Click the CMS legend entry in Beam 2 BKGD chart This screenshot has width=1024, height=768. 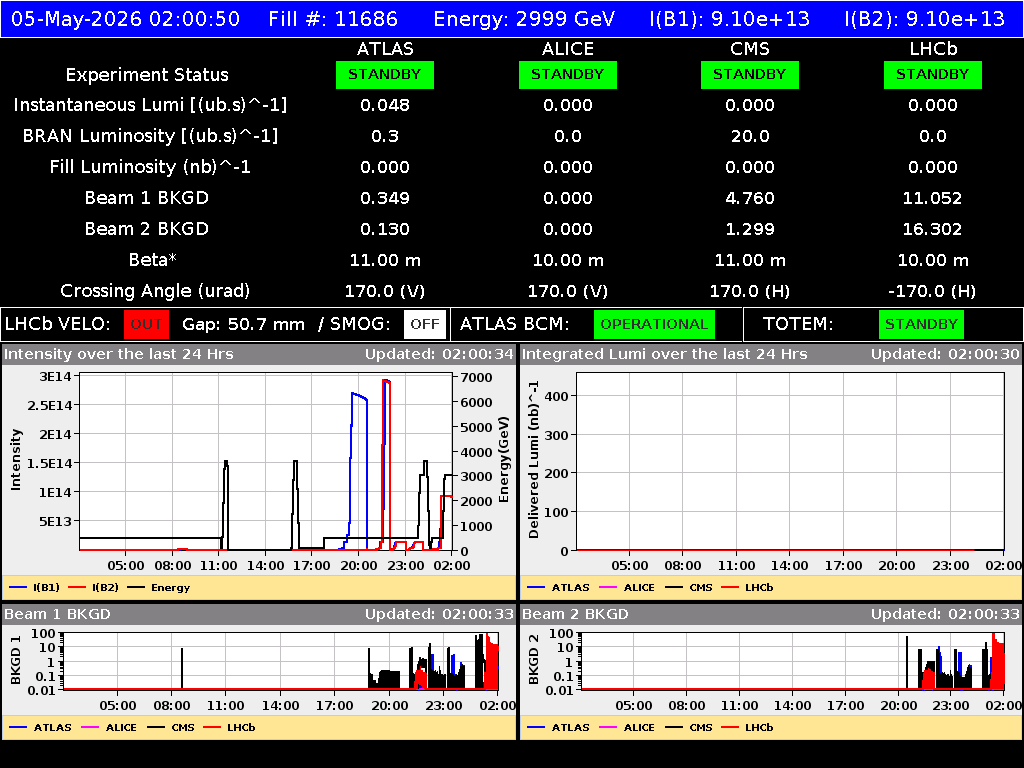click(689, 728)
